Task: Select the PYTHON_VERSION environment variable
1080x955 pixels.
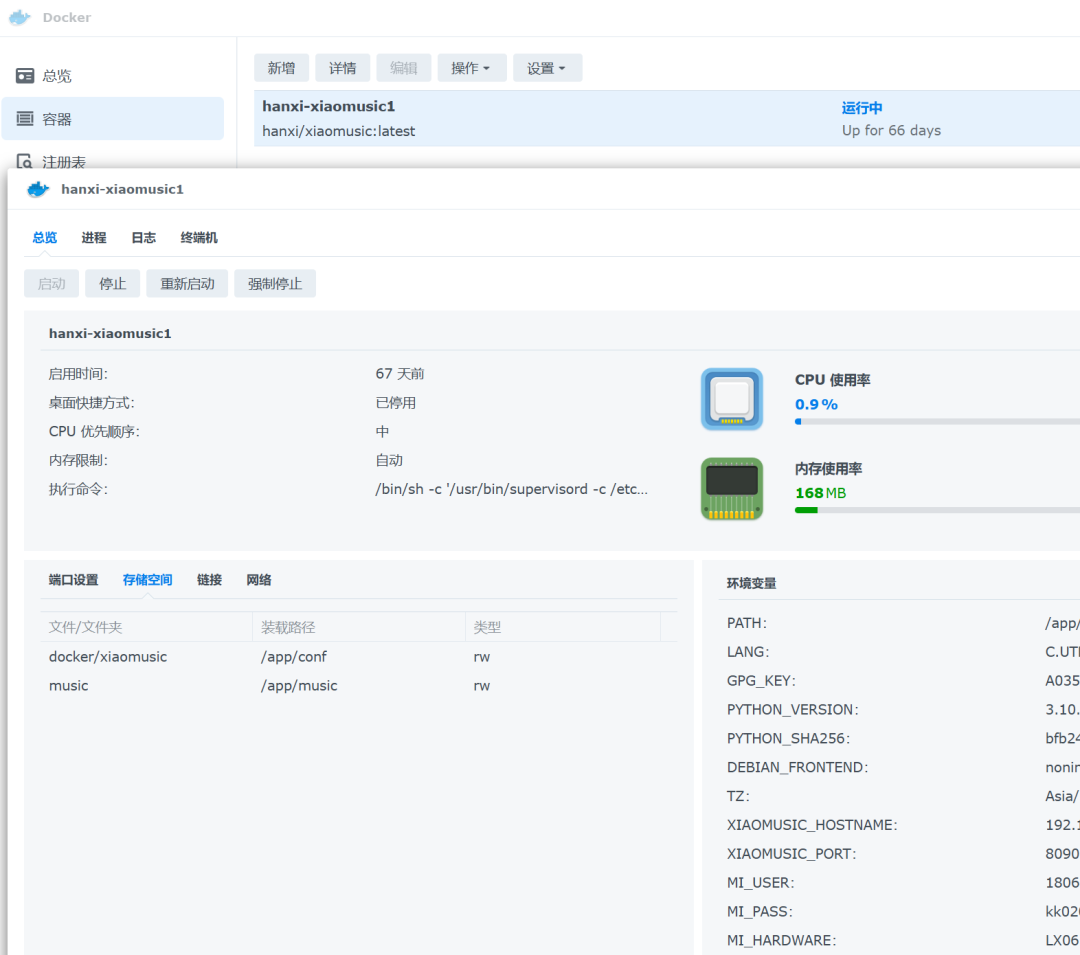Action: pos(793,709)
